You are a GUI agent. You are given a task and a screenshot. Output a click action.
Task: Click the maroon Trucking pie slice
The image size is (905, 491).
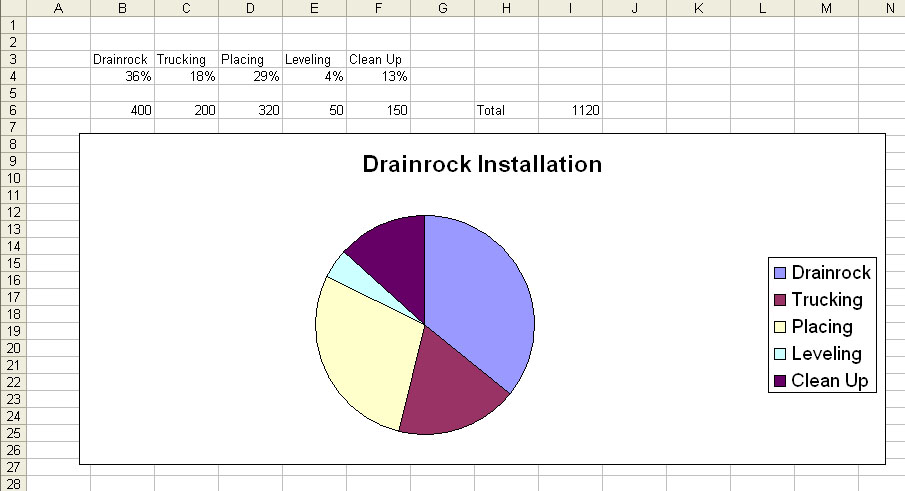(452, 390)
